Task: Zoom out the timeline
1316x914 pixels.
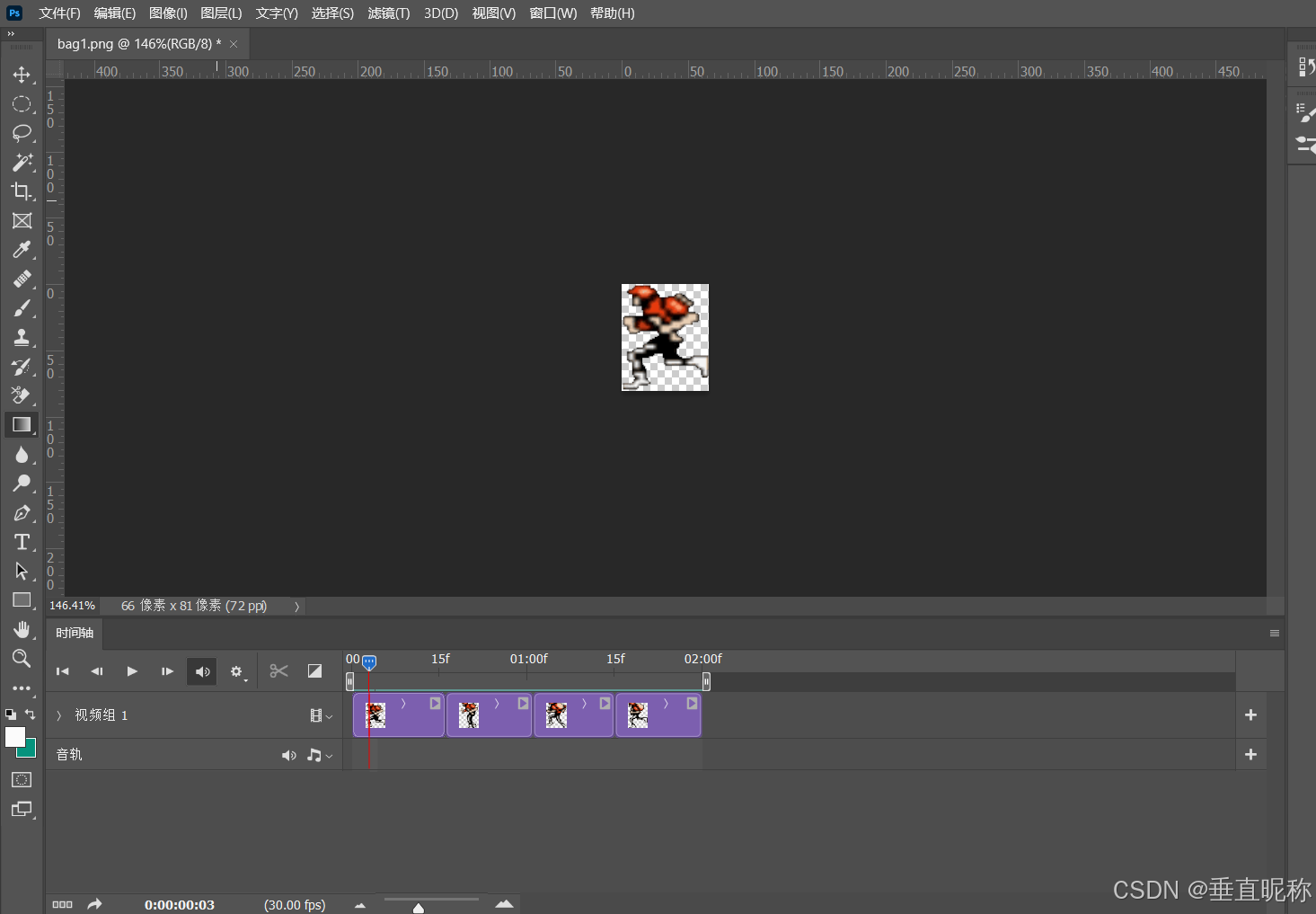Action: [x=360, y=906]
